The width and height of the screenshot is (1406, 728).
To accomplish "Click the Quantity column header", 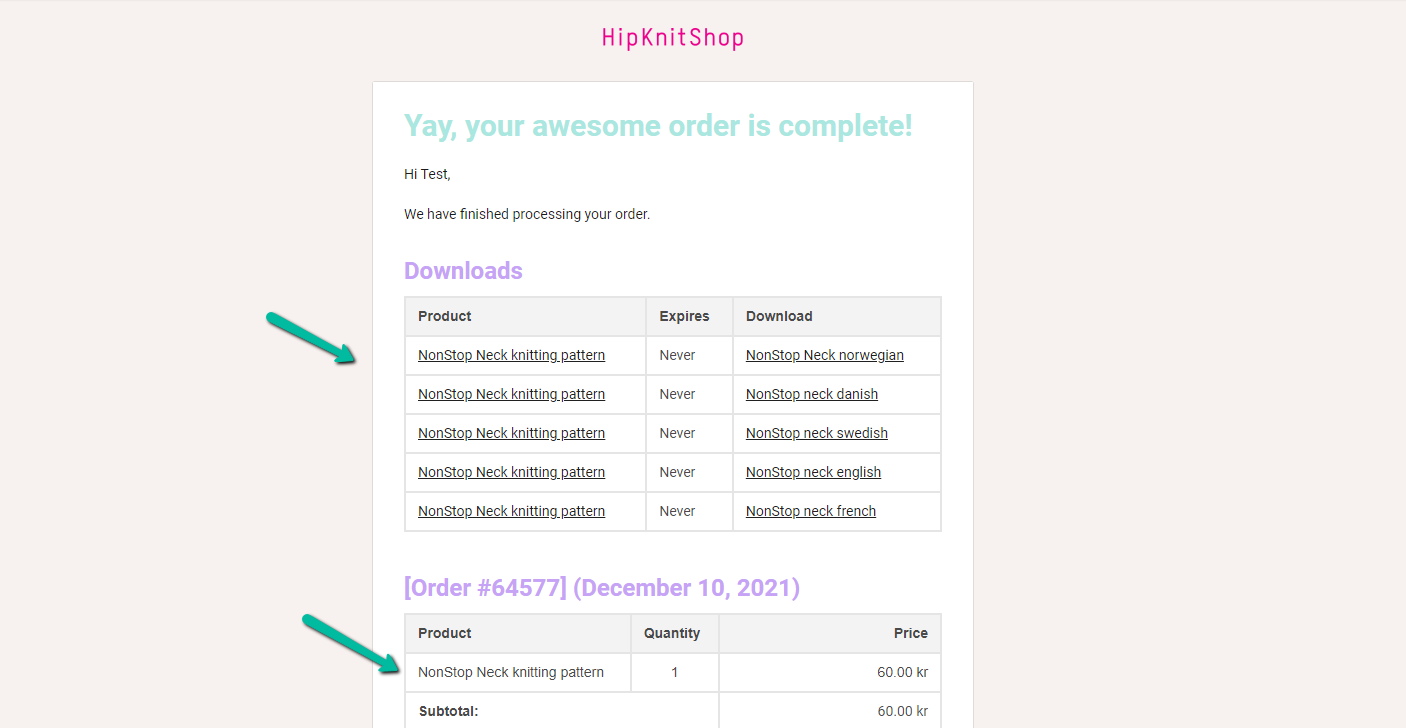I will pyautogui.click(x=672, y=633).
